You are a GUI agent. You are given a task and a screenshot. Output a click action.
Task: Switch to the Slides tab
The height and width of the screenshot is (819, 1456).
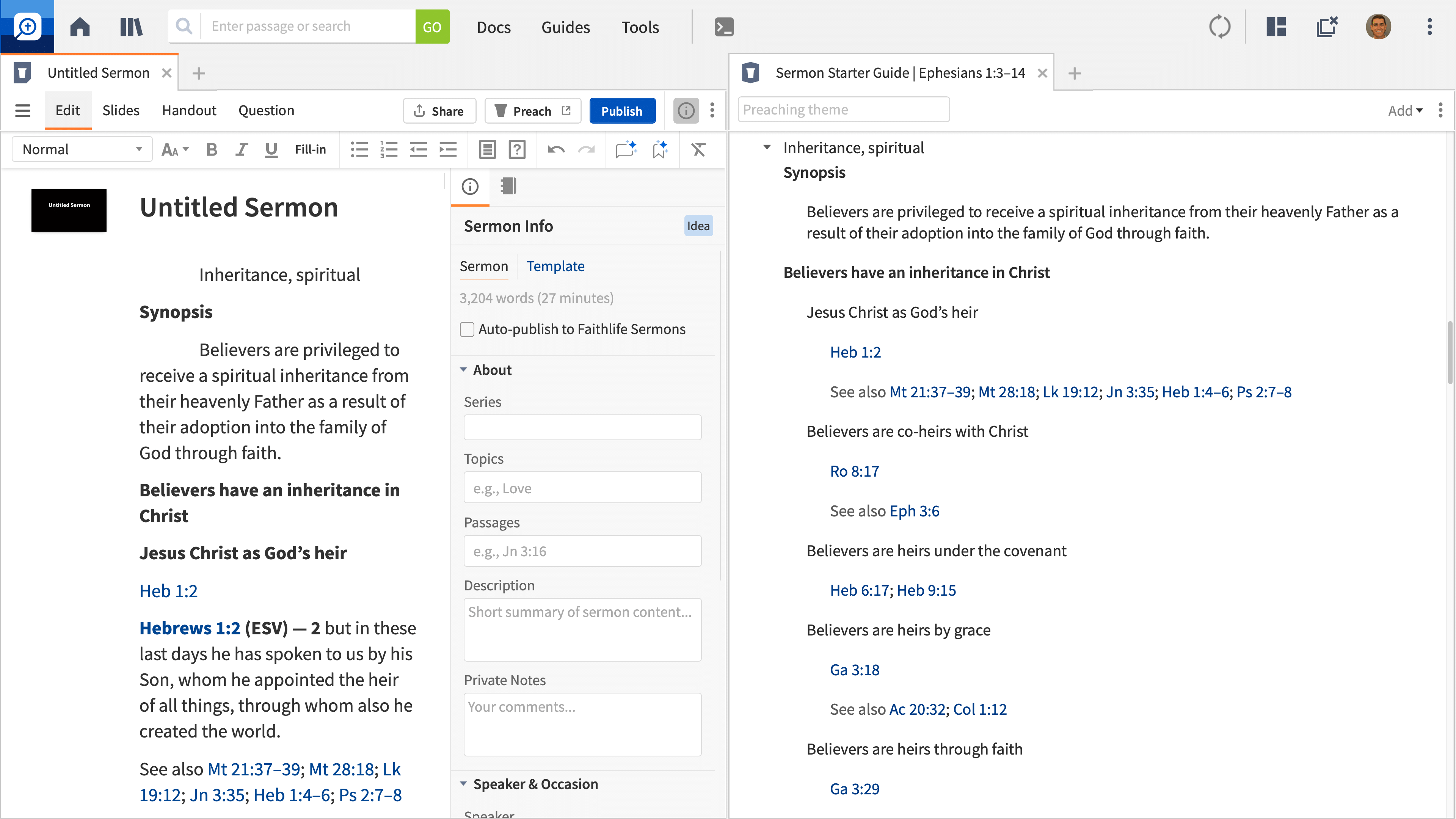pyautogui.click(x=121, y=110)
